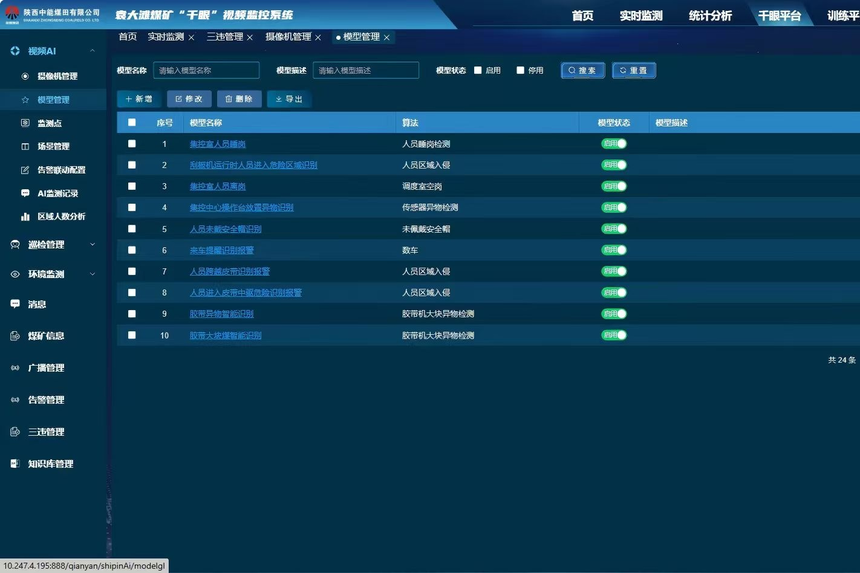Click the eye icon beside 环境监测
Viewport: 860px width, 573px height.
[x=15, y=274]
